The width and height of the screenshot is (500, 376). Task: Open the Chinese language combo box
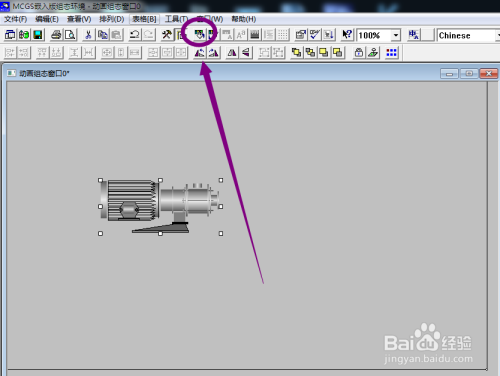(x=469, y=35)
